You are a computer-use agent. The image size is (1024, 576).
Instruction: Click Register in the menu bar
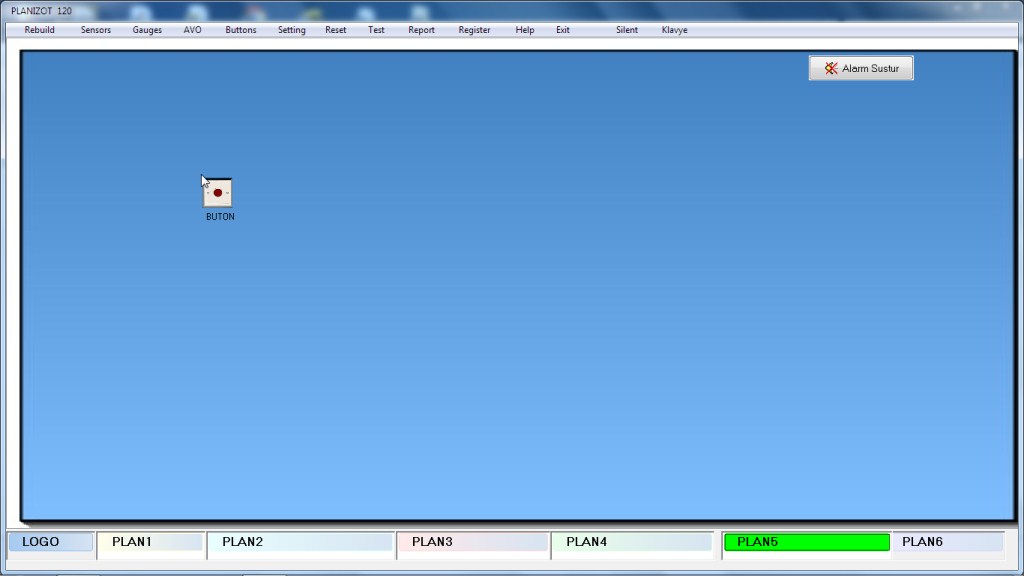475,30
